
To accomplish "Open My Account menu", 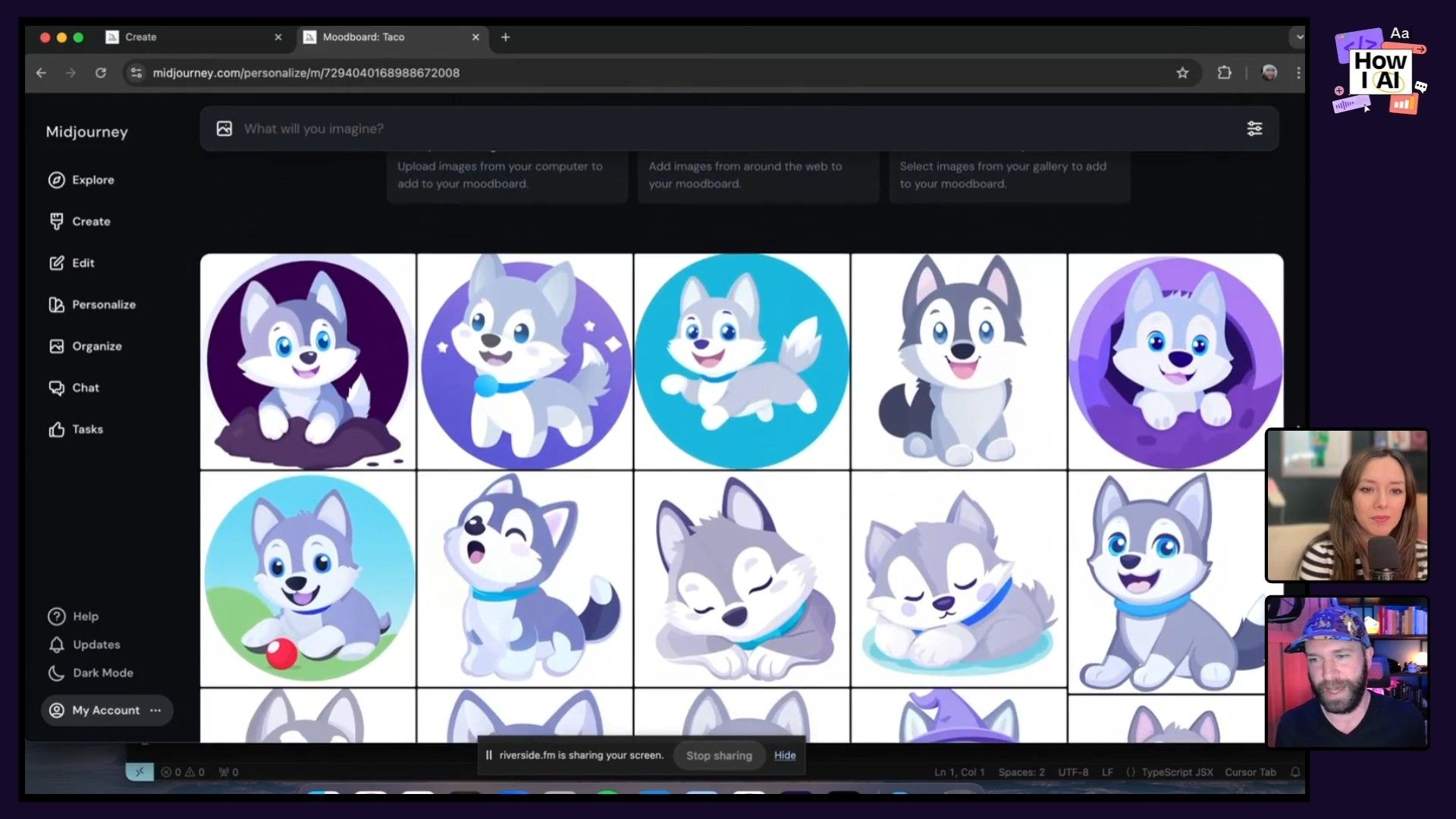I will (x=107, y=711).
